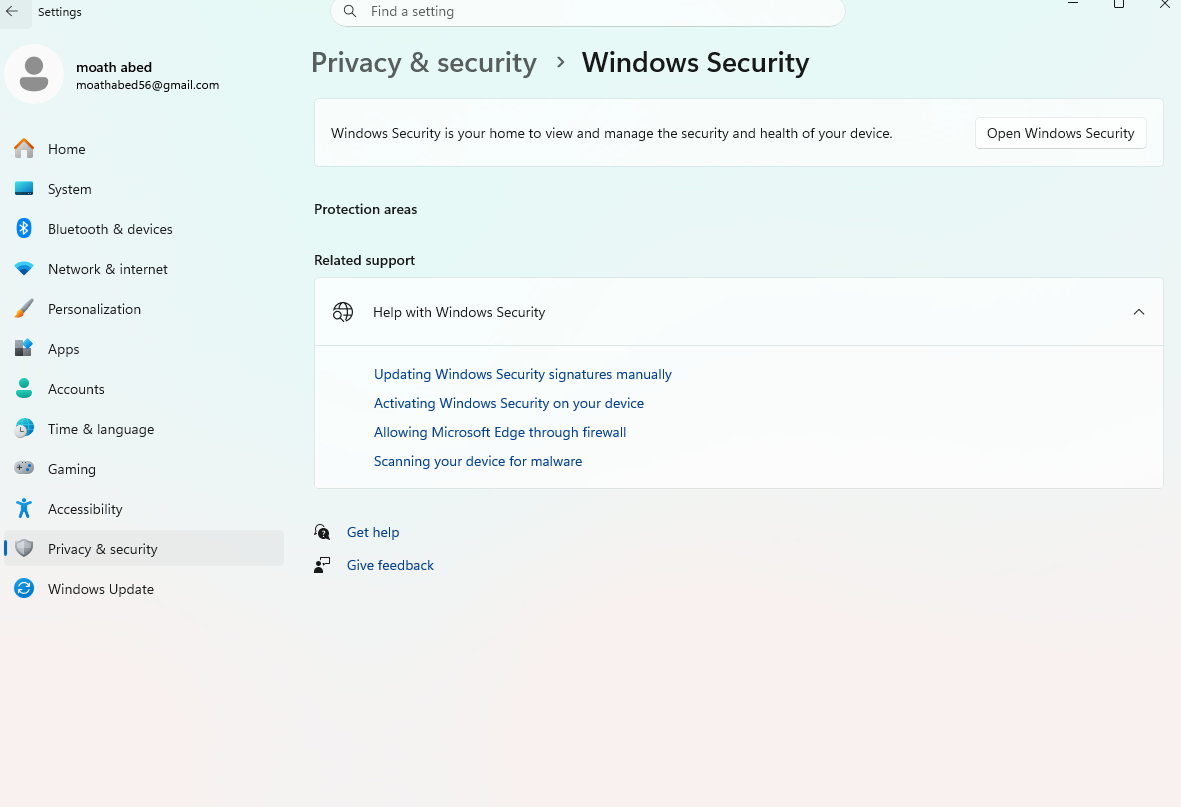The height and width of the screenshot is (807, 1181).
Task: Click the Accounts person icon
Action: coord(24,388)
